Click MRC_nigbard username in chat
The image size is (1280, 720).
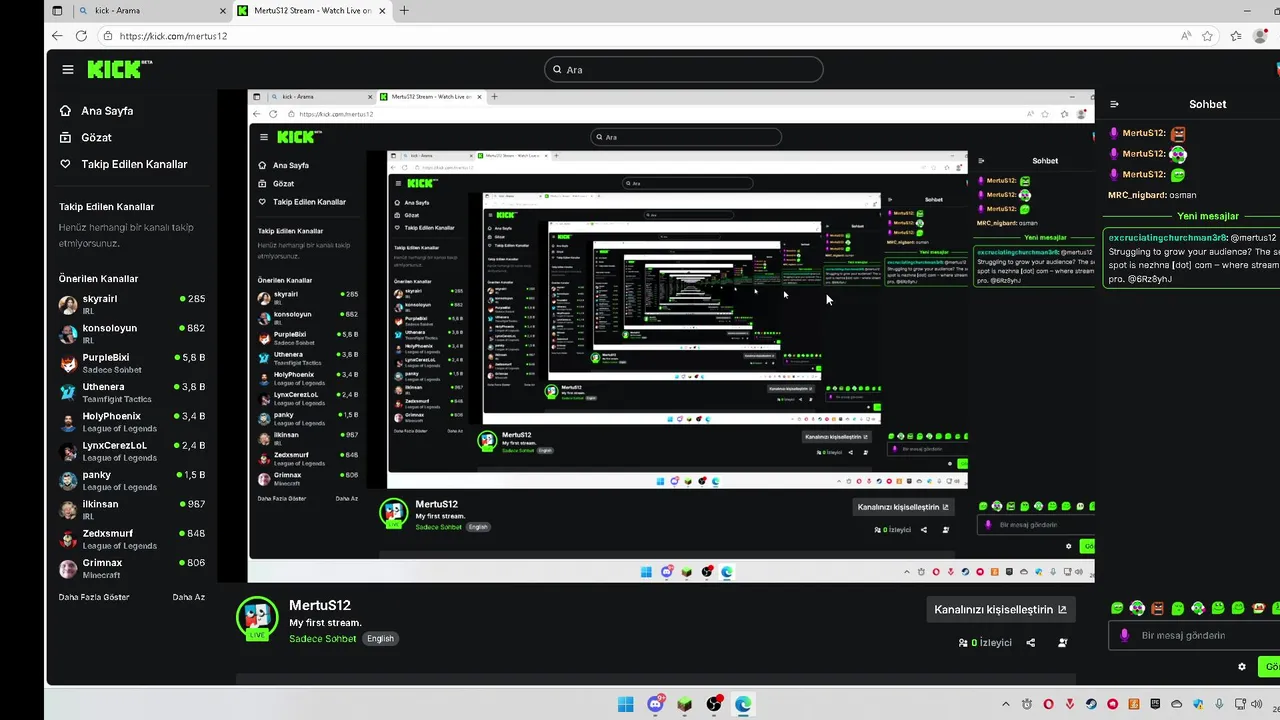tap(1137, 195)
